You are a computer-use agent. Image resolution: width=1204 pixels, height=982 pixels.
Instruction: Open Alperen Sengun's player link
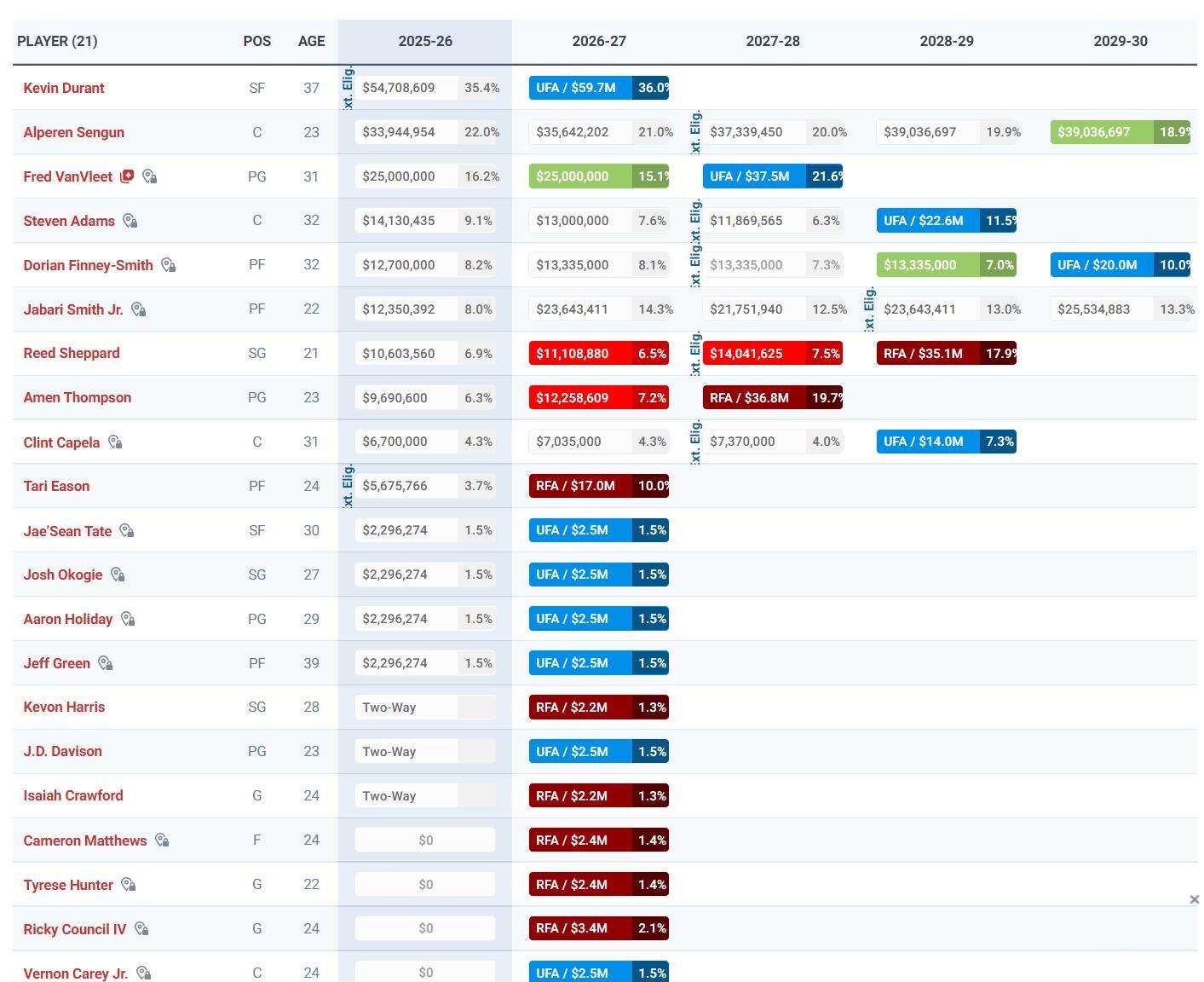coord(74,132)
